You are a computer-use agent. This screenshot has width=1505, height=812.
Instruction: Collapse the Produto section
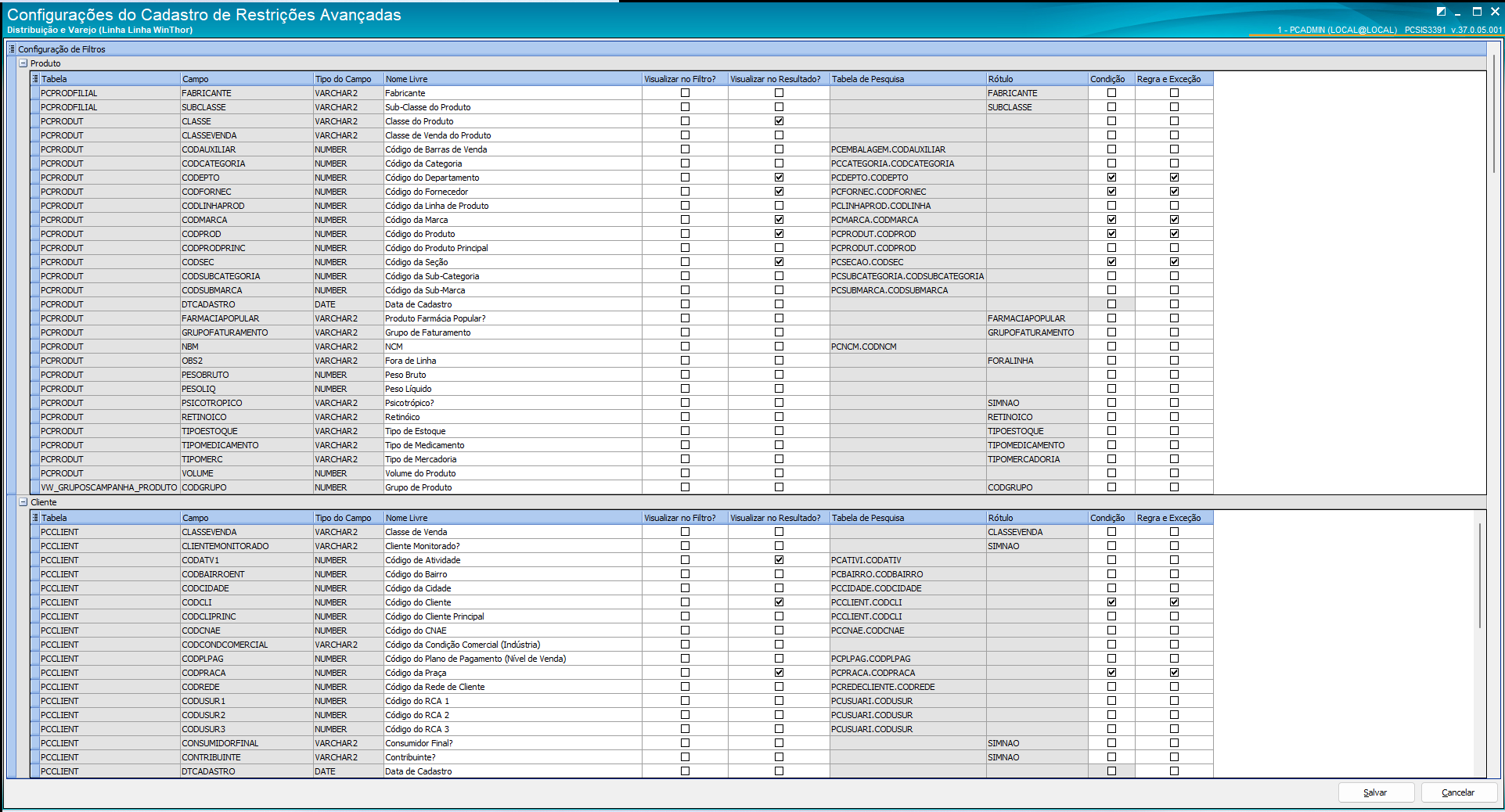[x=23, y=63]
